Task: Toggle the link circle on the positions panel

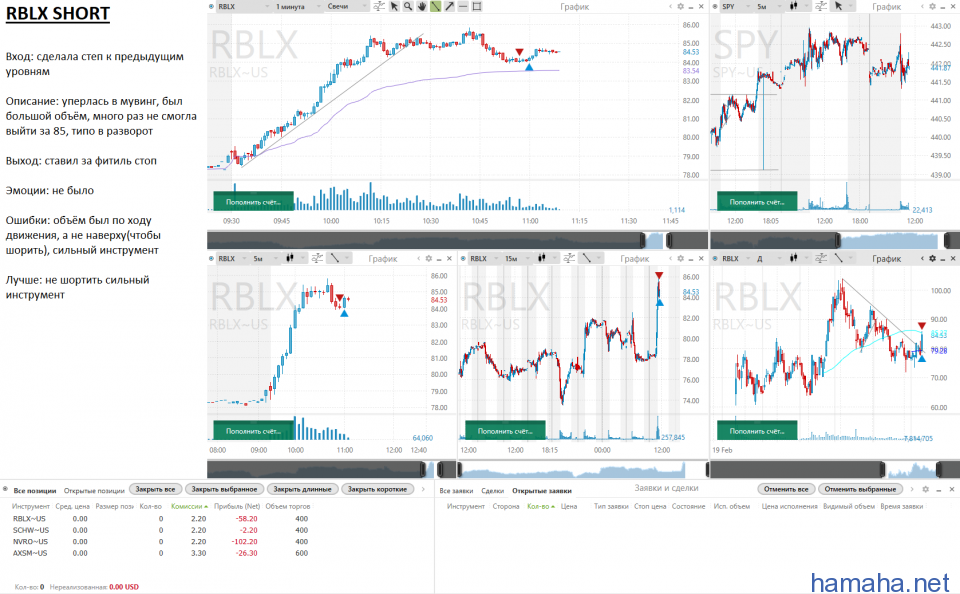Action: click(6, 489)
